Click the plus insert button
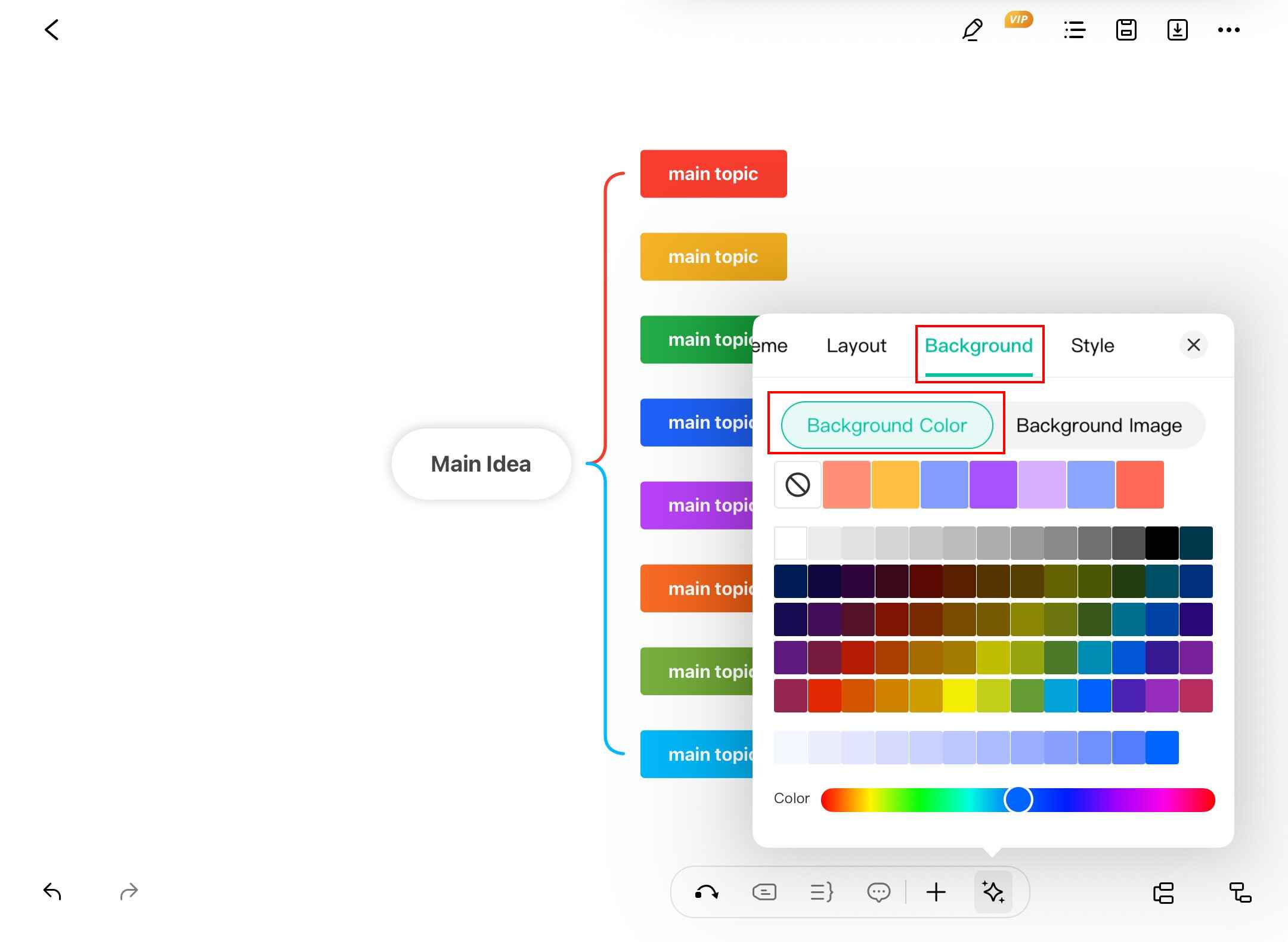Image resolution: width=1288 pixels, height=942 pixels. click(936, 893)
